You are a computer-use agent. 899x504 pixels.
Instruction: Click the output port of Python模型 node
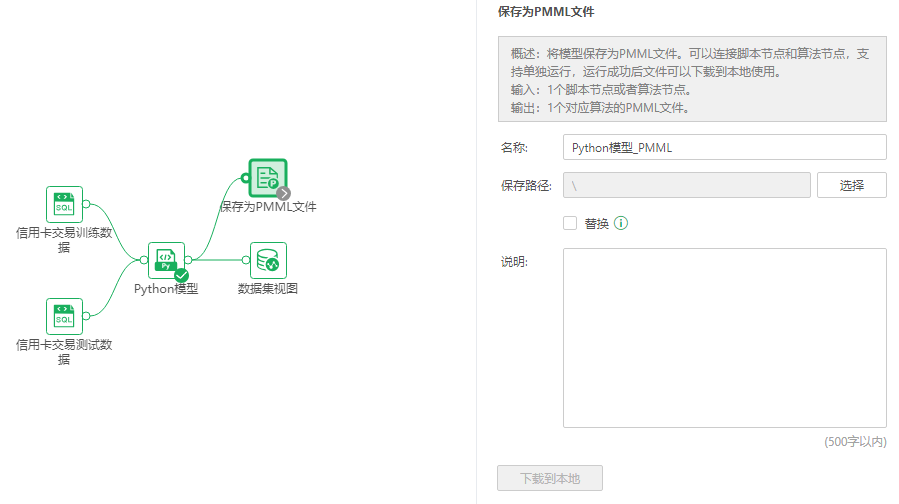[x=188, y=260]
